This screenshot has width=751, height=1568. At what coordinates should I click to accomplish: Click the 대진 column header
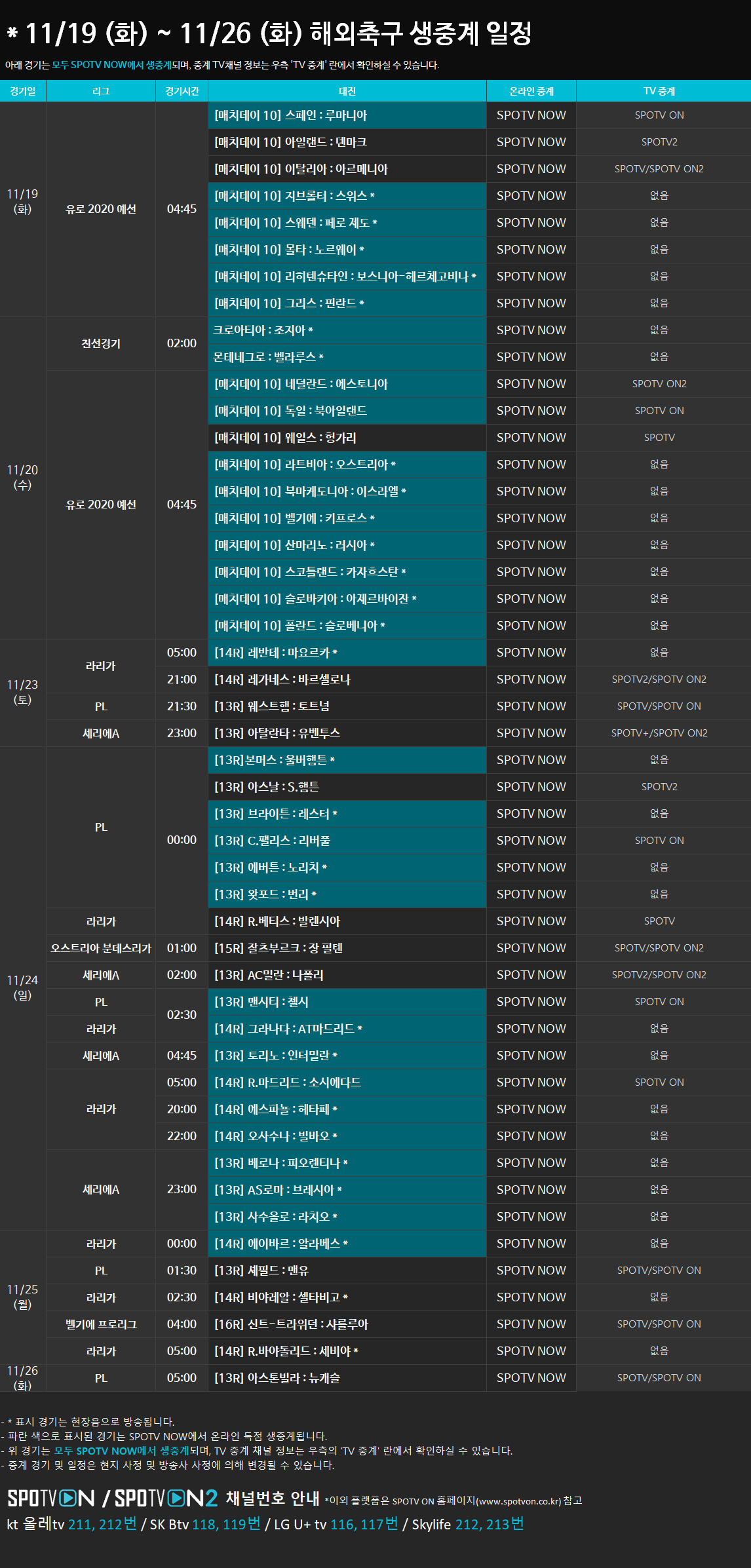[347, 91]
